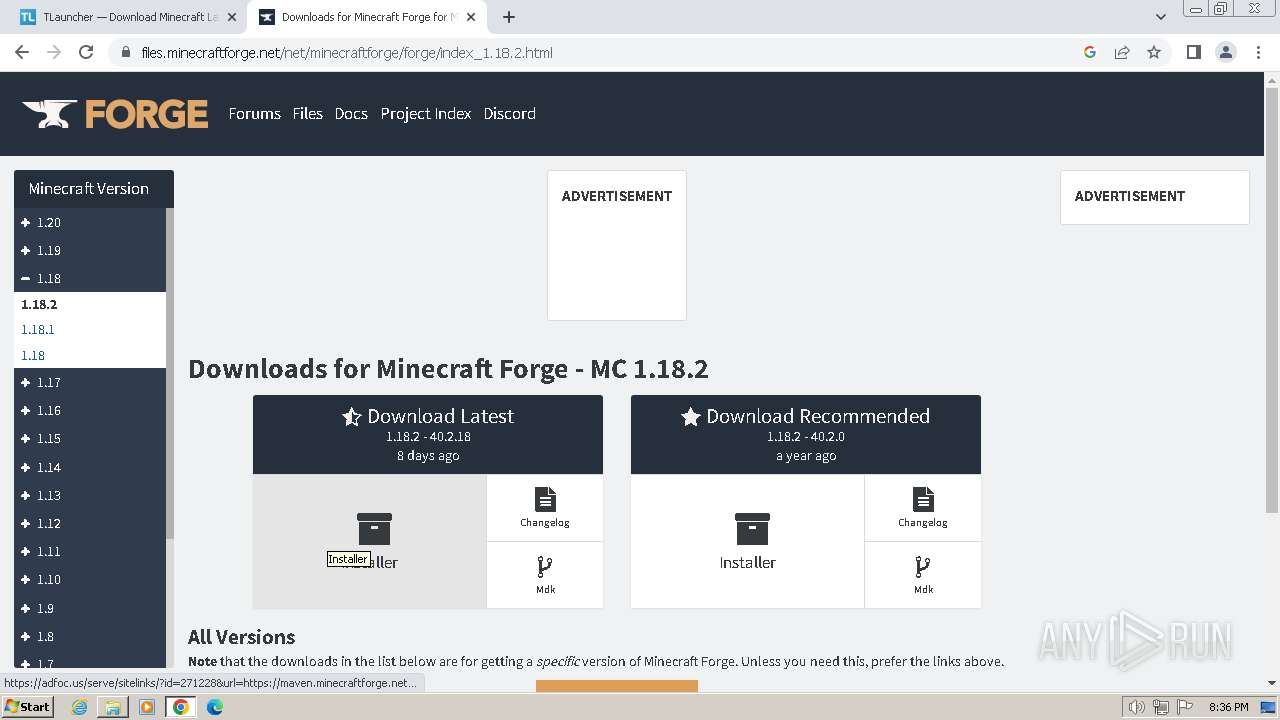Viewport: 1280px width, 720px height.
Task: Open Internet Explorer from taskbar
Action: (x=80, y=707)
